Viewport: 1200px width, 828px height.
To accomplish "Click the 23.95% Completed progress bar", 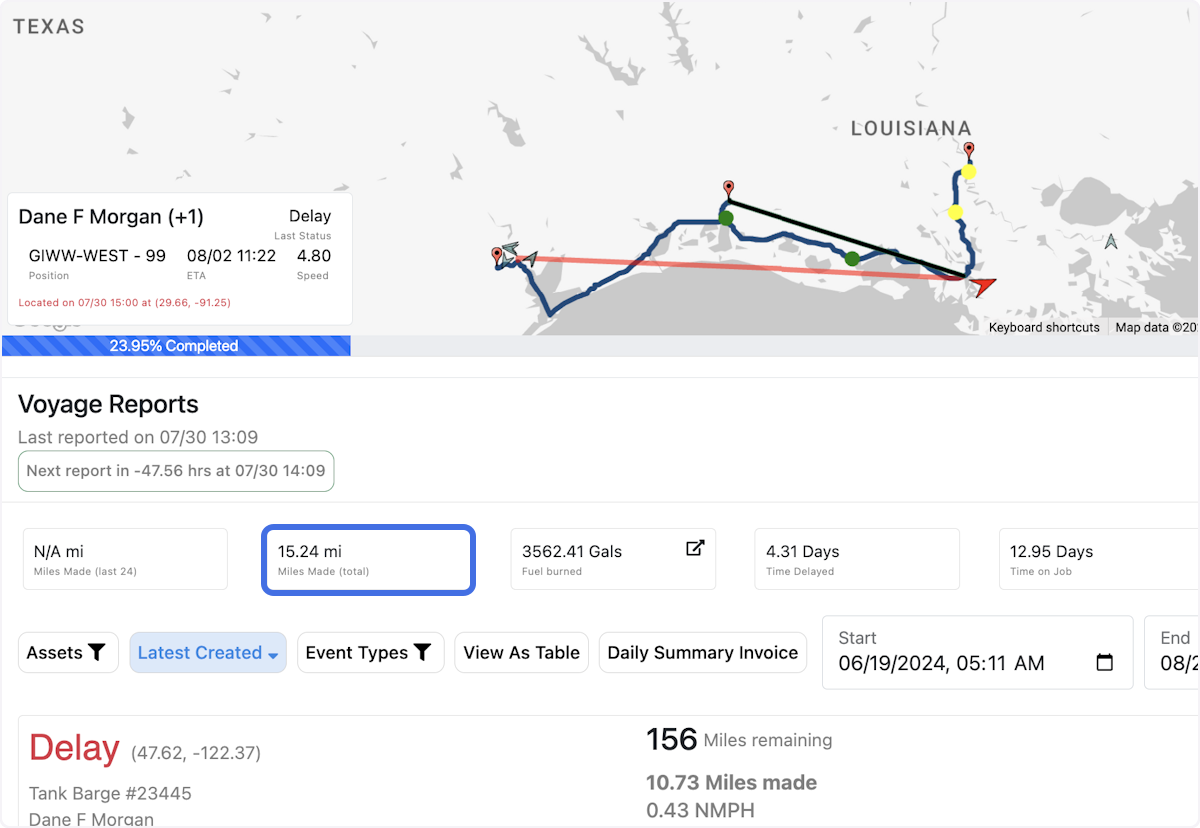I will (176, 346).
